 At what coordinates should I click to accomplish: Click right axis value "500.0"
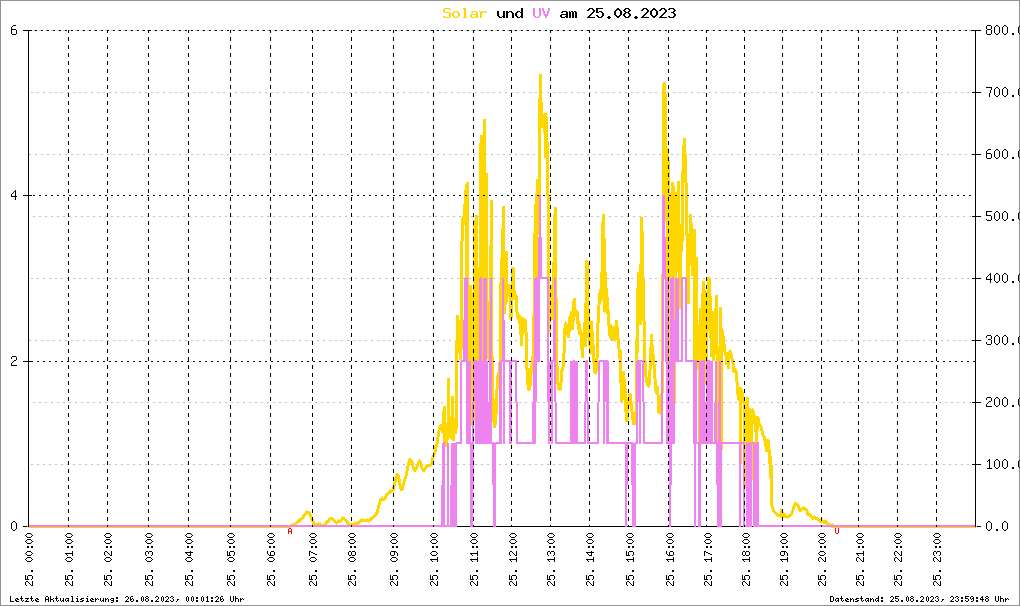[1001, 217]
